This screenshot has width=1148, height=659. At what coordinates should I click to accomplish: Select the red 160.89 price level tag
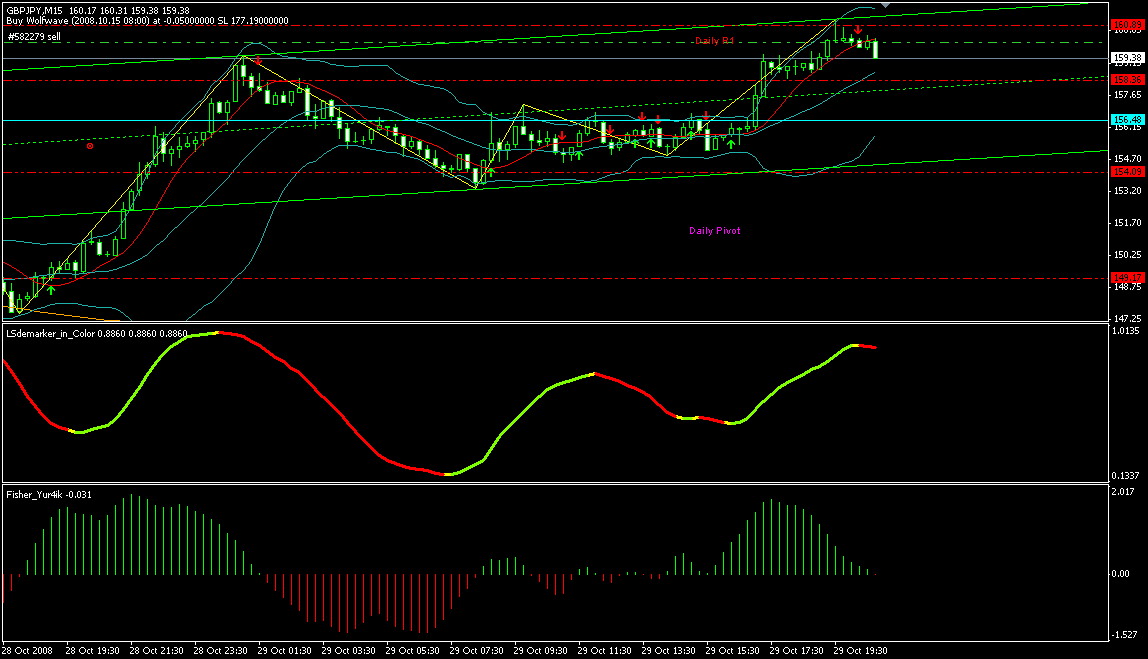tap(1126, 24)
